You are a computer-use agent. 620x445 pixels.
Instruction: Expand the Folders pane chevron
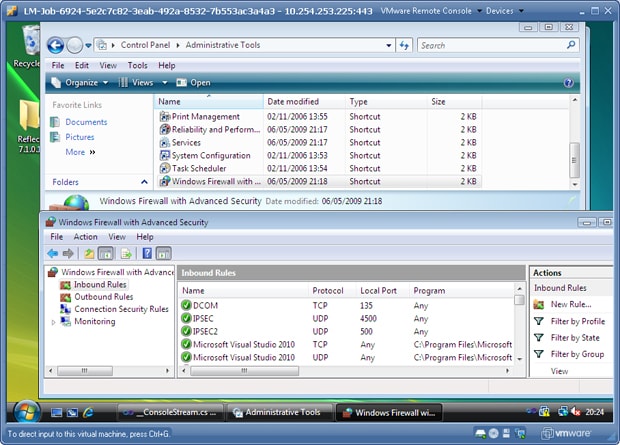(x=144, y=182)
